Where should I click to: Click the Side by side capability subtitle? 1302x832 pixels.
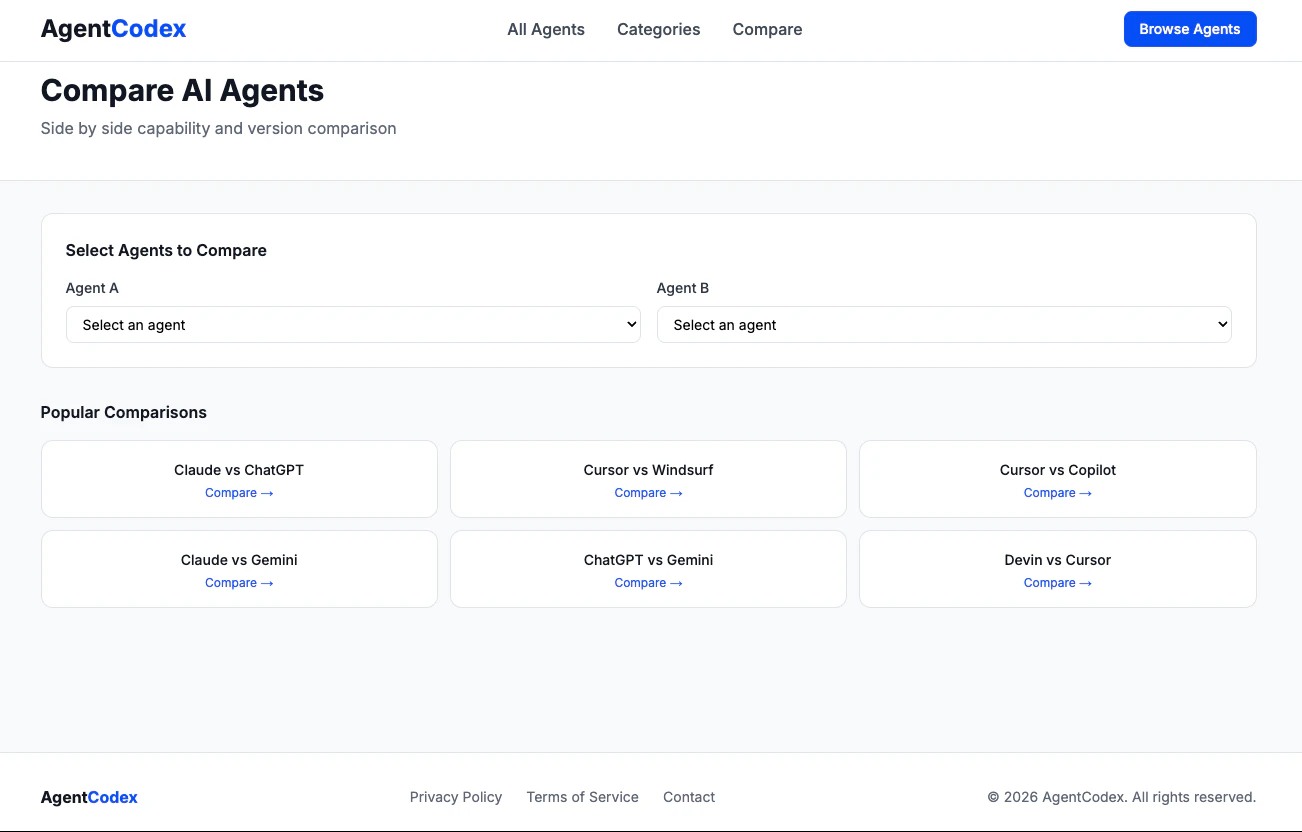(219, 128)
